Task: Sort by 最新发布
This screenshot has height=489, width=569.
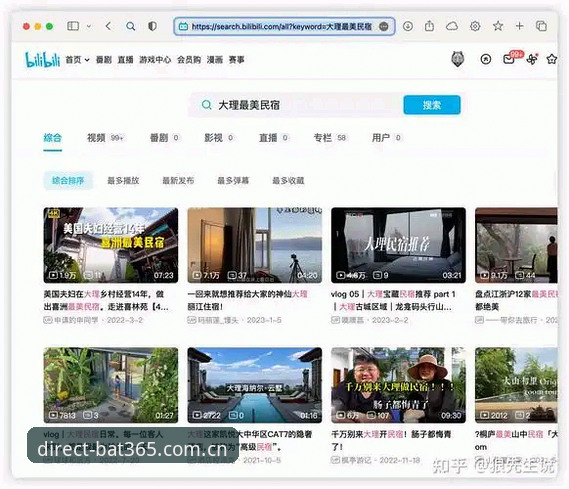Action: pyautogui.click(x=178, y=180)
